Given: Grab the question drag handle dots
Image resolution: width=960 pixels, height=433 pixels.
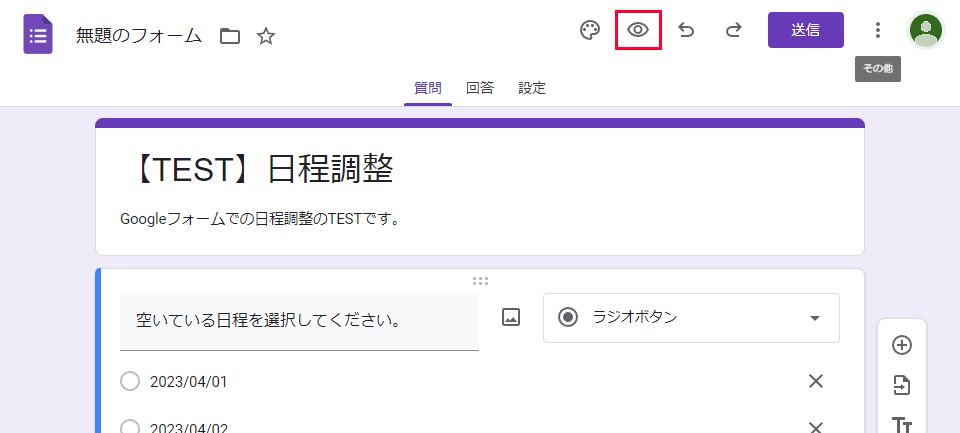Looking at the screenshot, I should (x=481, y=281).
